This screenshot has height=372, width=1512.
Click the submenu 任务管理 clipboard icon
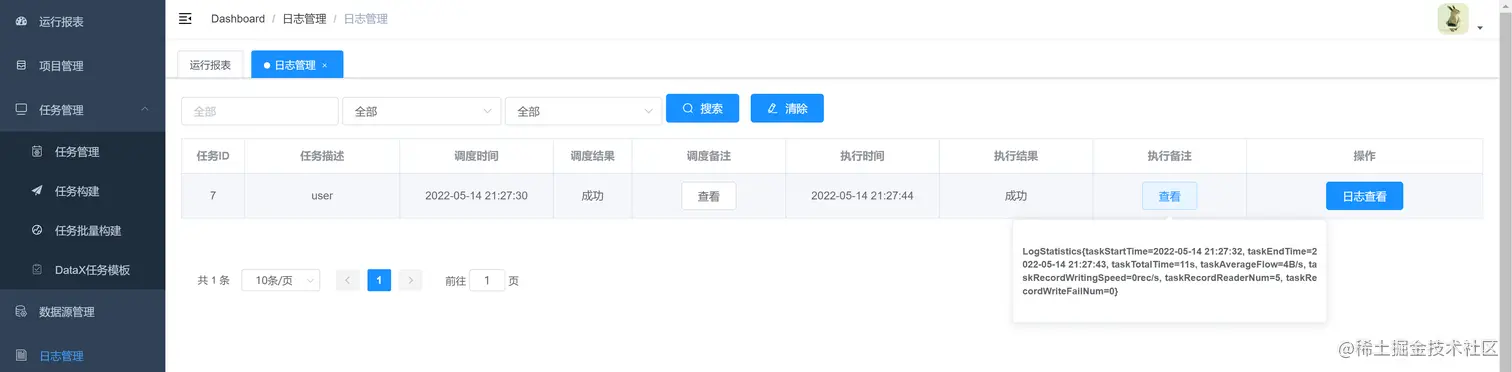tap(37, 152)
